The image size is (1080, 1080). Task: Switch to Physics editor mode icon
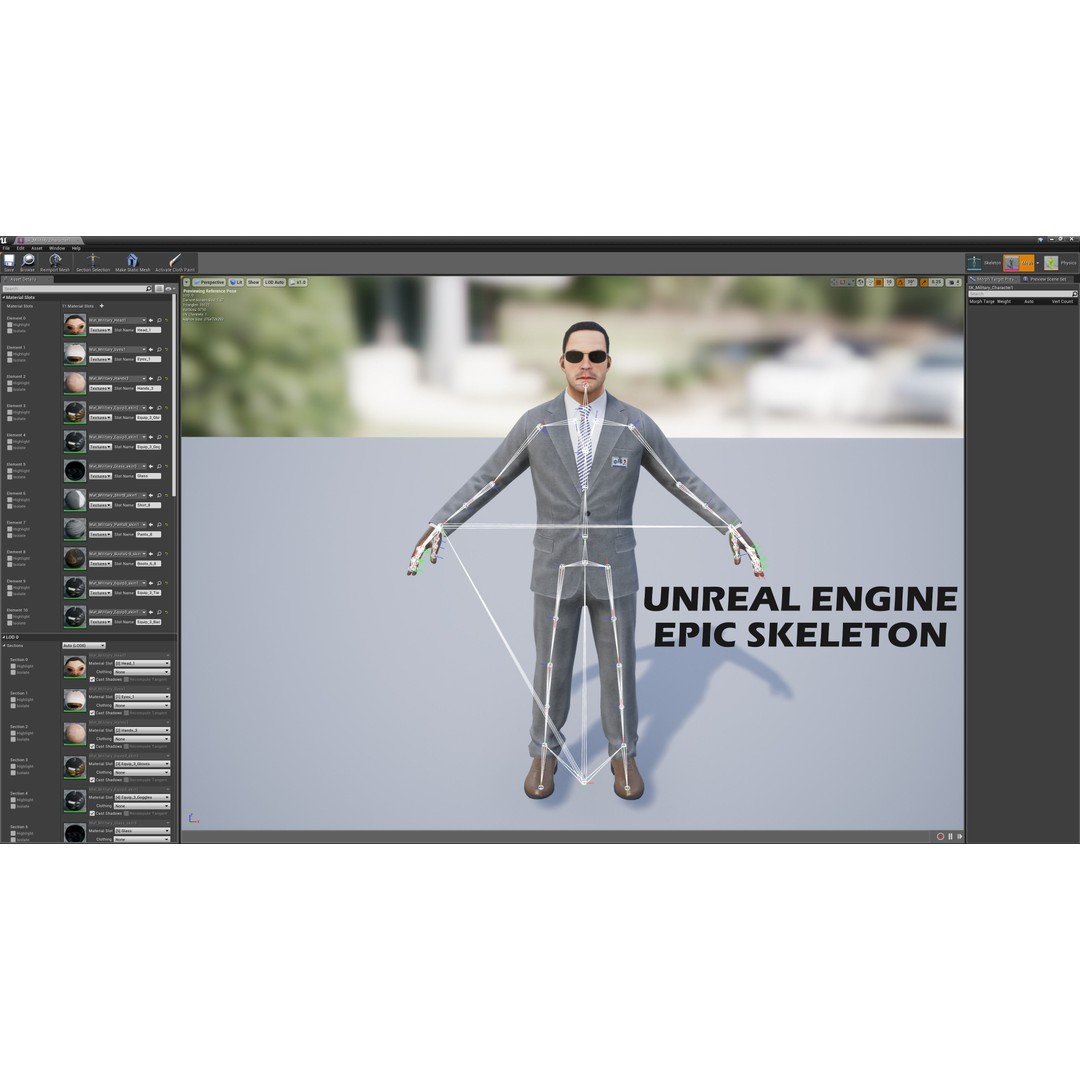(1050, 262)
